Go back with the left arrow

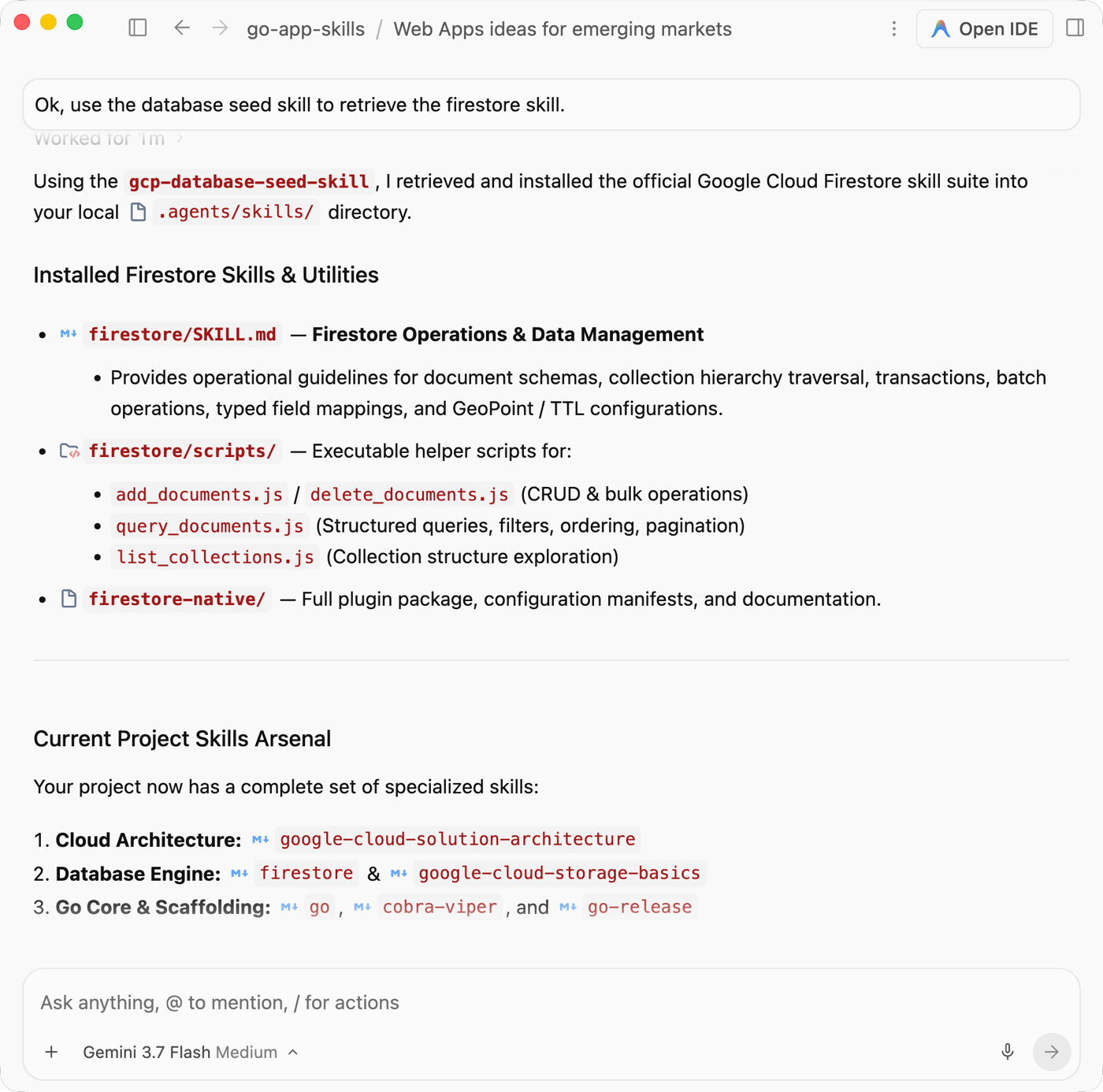(x=182, y=28)
